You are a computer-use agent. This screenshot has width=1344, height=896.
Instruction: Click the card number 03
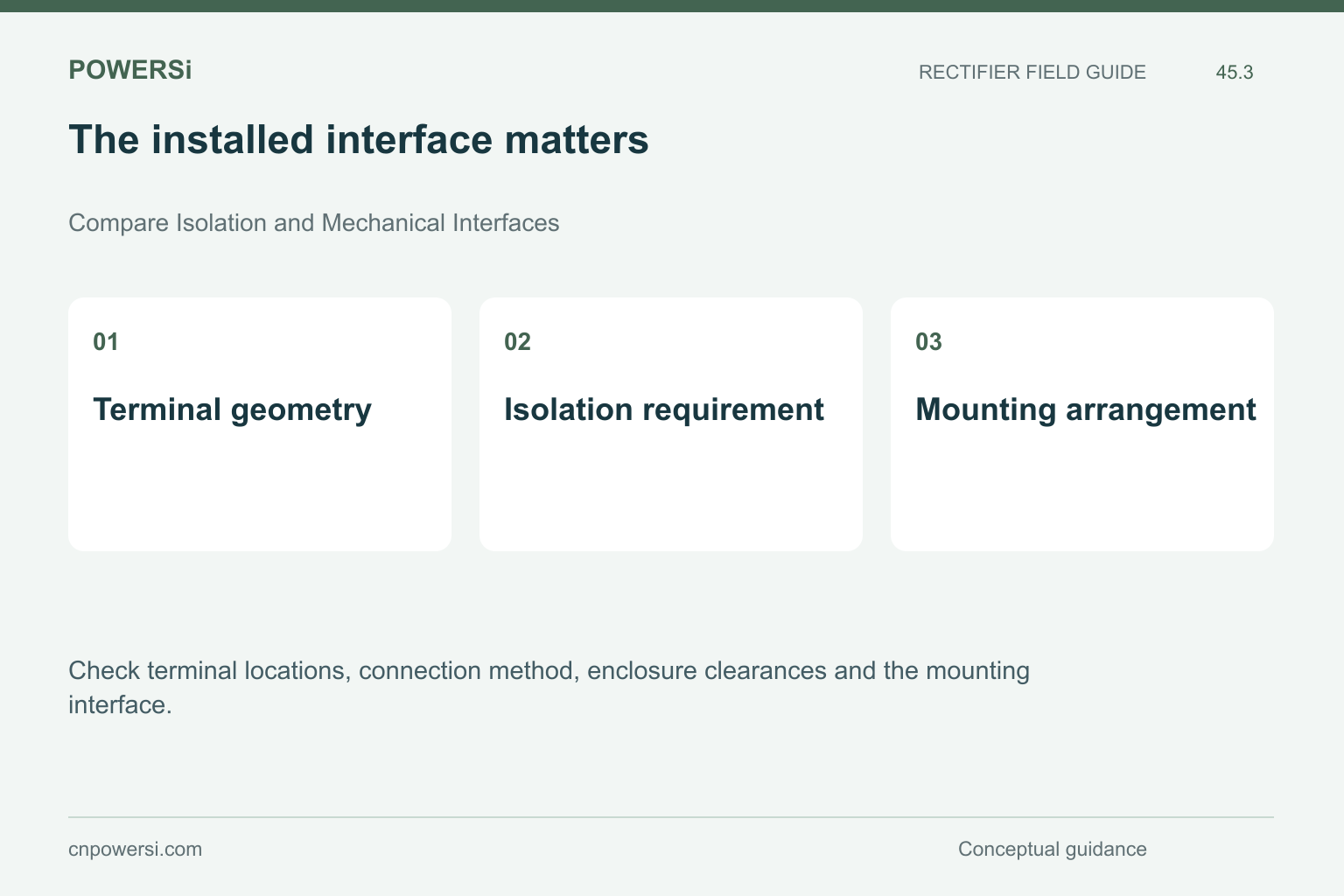coord(928,342)
